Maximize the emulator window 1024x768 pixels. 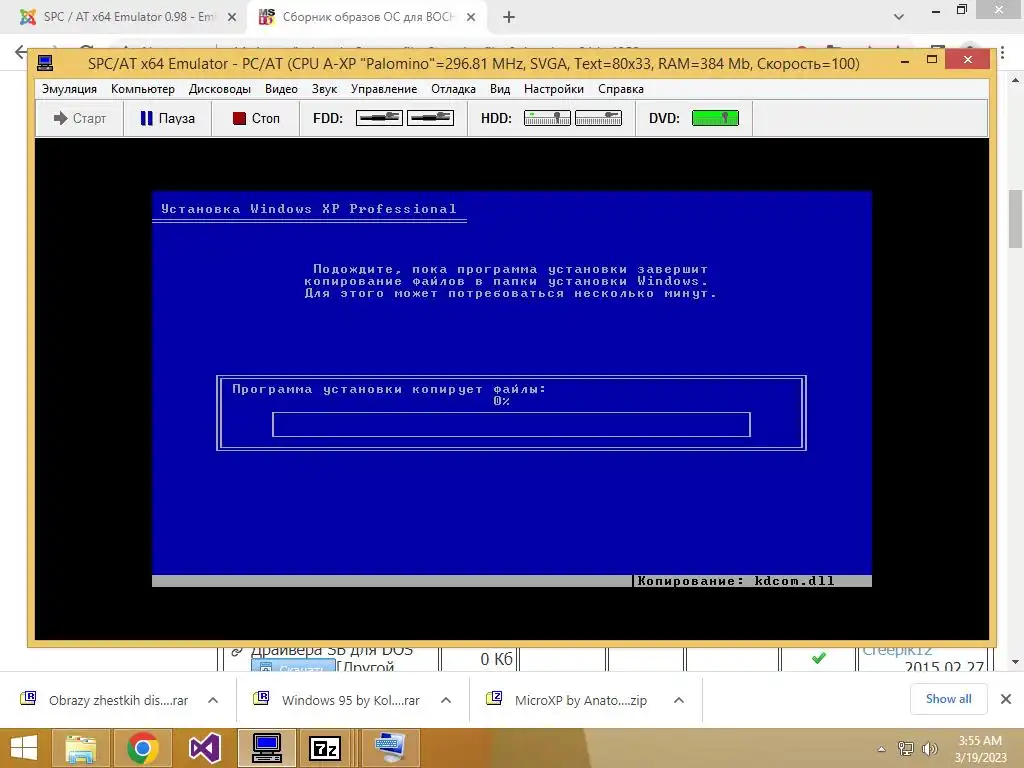(x=932, y=59)
